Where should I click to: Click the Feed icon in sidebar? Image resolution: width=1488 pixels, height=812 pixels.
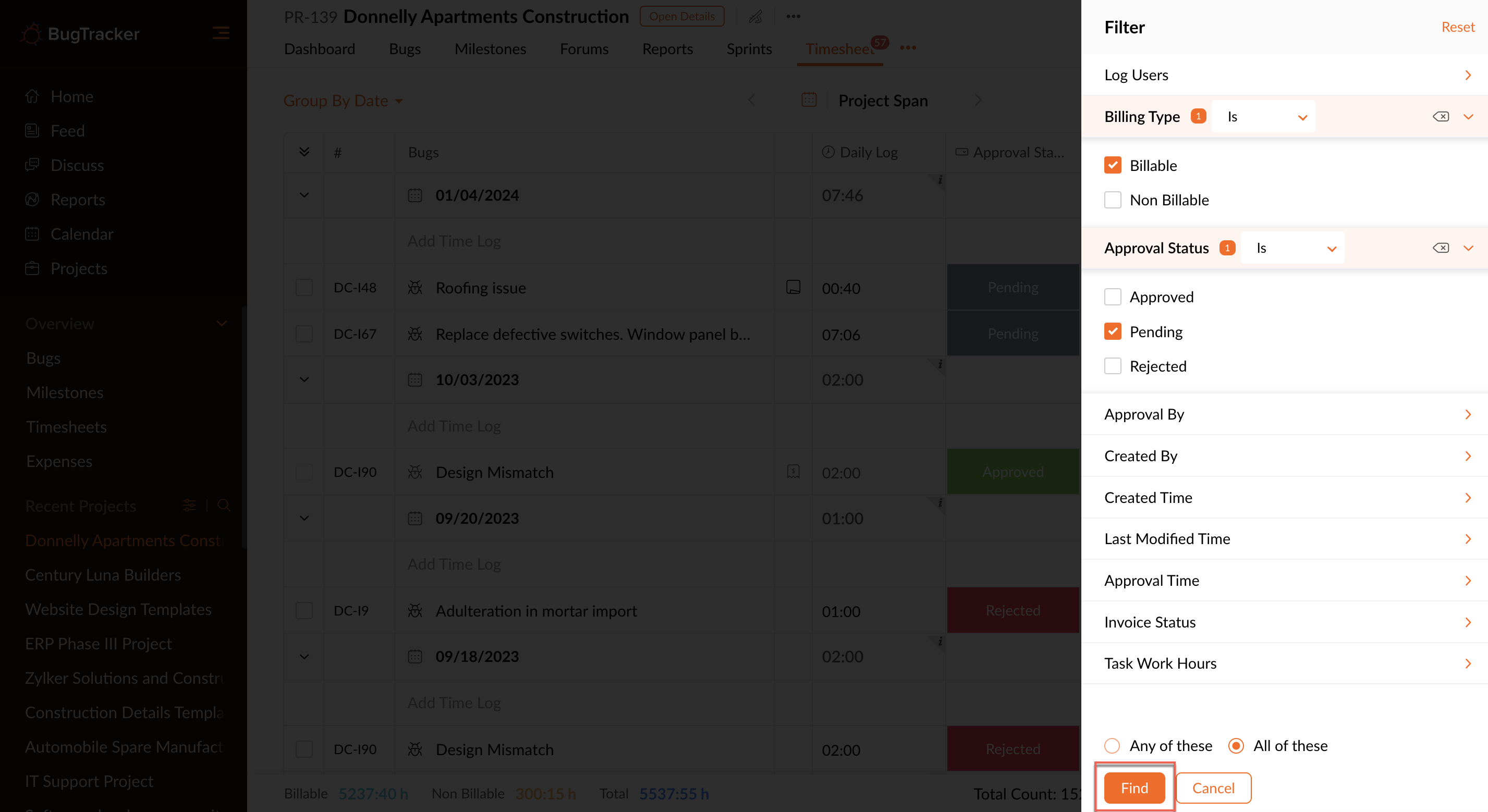(32, 130)
